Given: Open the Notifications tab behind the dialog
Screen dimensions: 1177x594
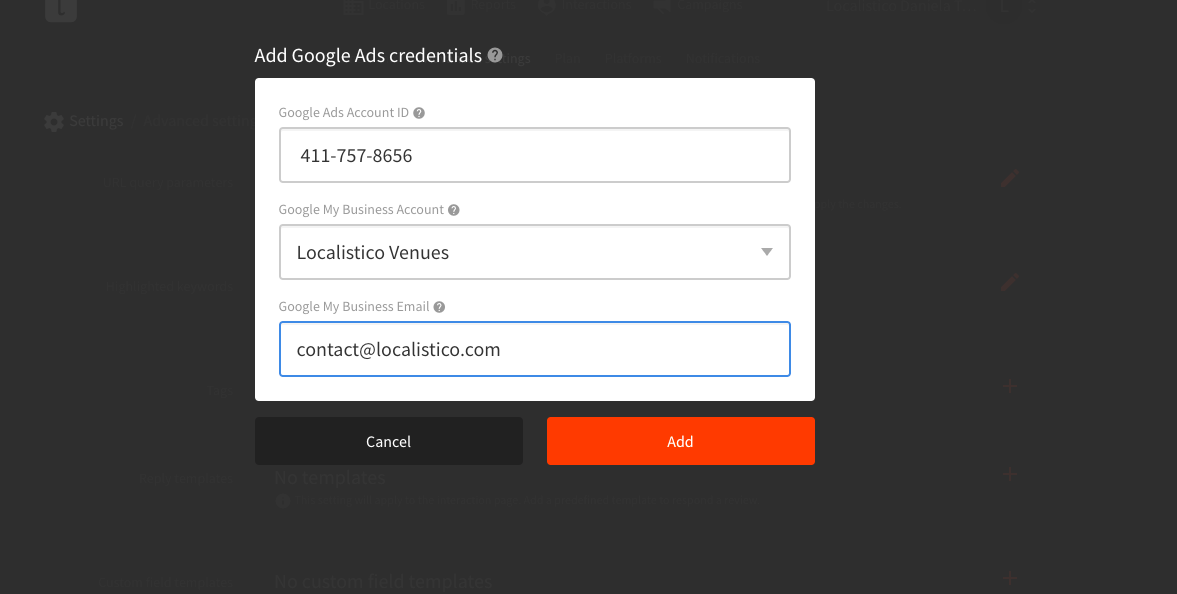Looking at the screenshot, I should (722, 59).
